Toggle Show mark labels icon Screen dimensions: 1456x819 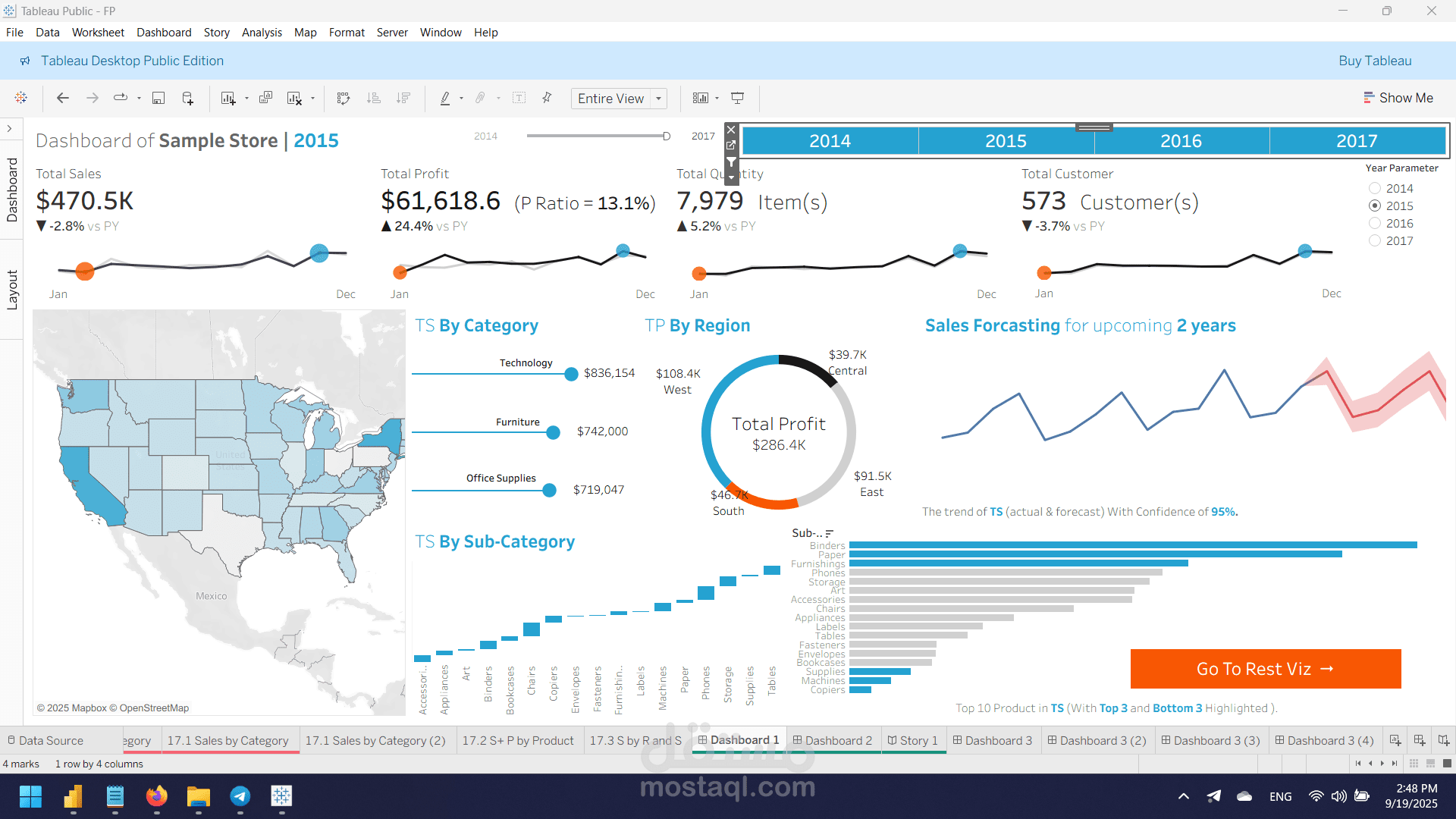click(519, 98)
